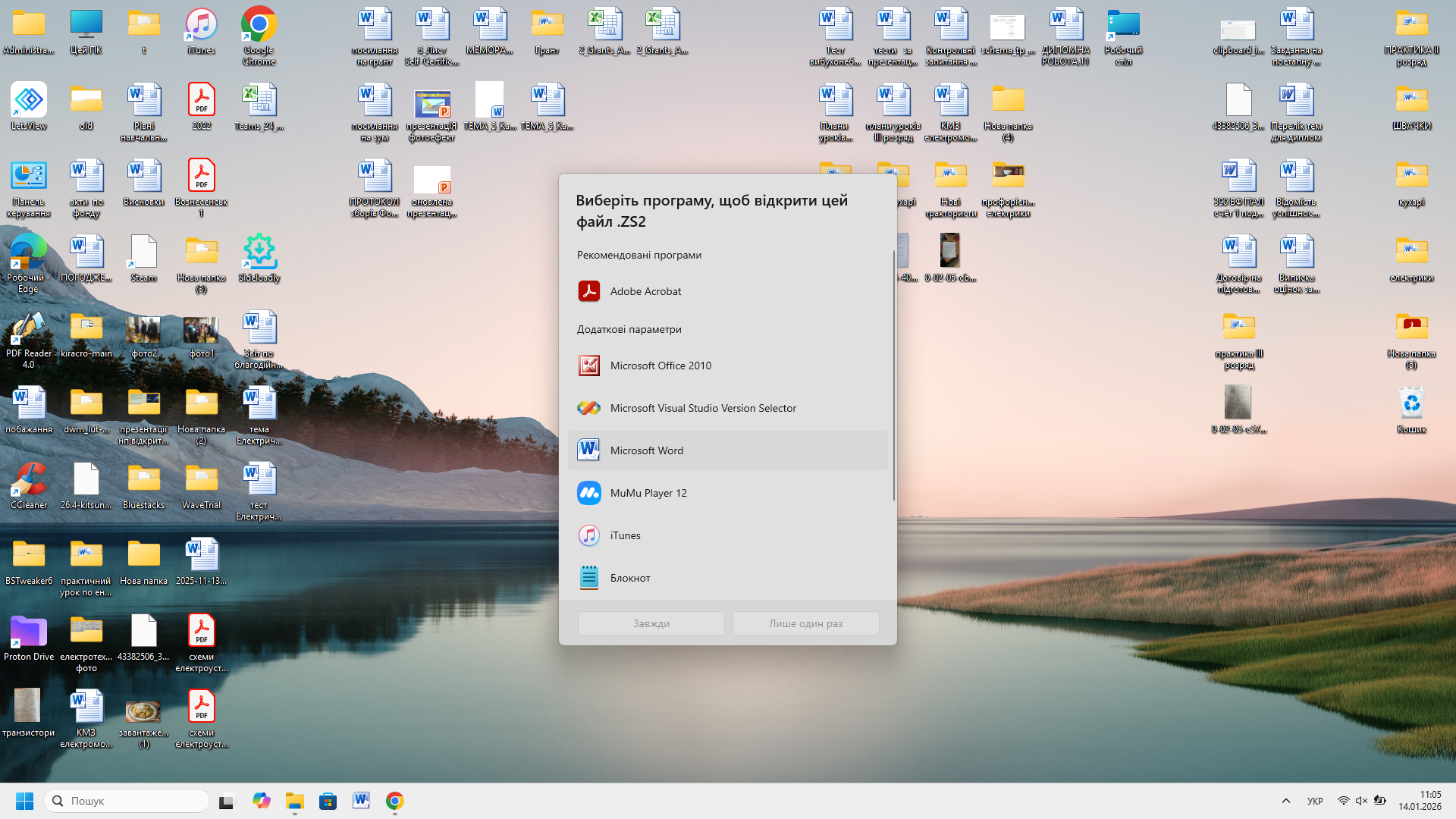Viewport: 1456px width, 819px height.
Task: Click the Завжди button
Action: point(651,623)
